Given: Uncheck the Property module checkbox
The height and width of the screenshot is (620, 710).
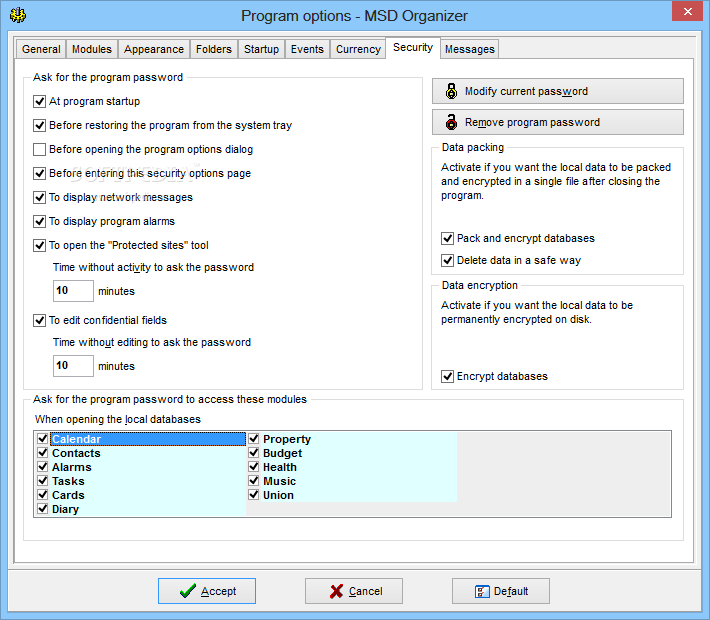Looking at the screenshot, I should coord(254,439).
